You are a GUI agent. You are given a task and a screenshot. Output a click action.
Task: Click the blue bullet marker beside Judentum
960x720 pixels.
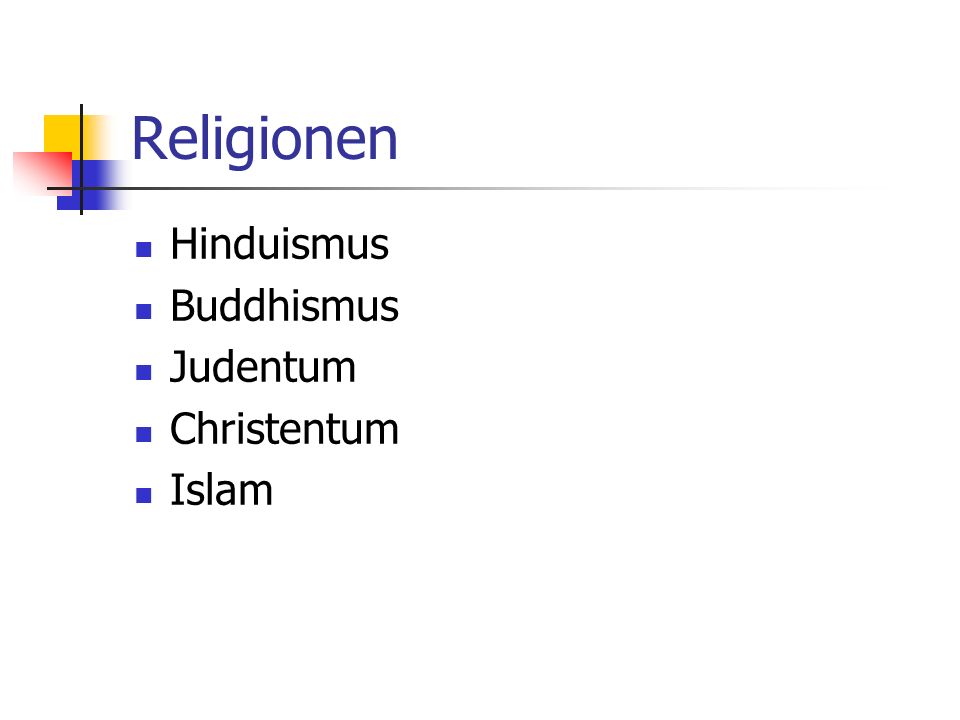tap(144, 372)
